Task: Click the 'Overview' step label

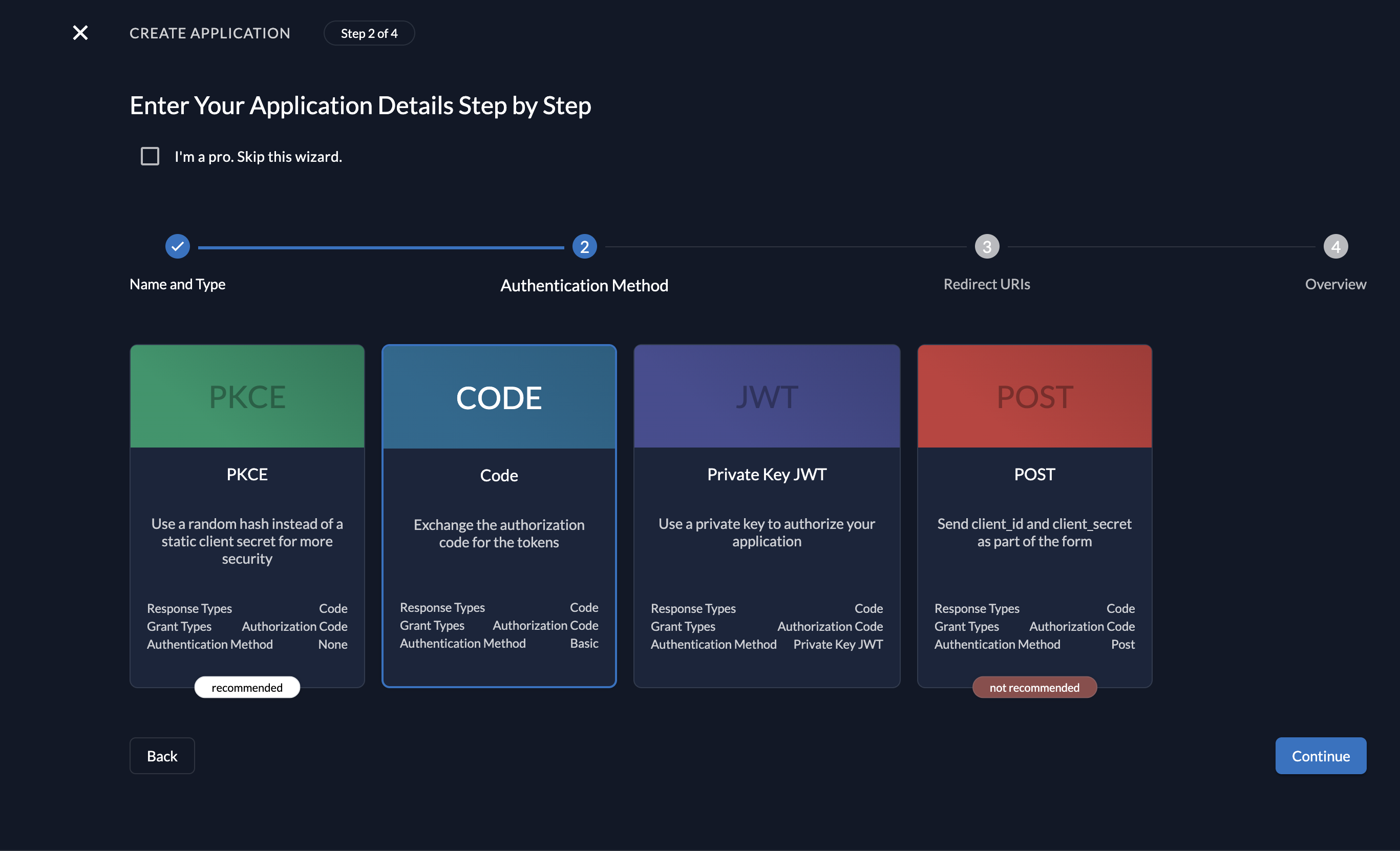Action: pos(1335,284)
